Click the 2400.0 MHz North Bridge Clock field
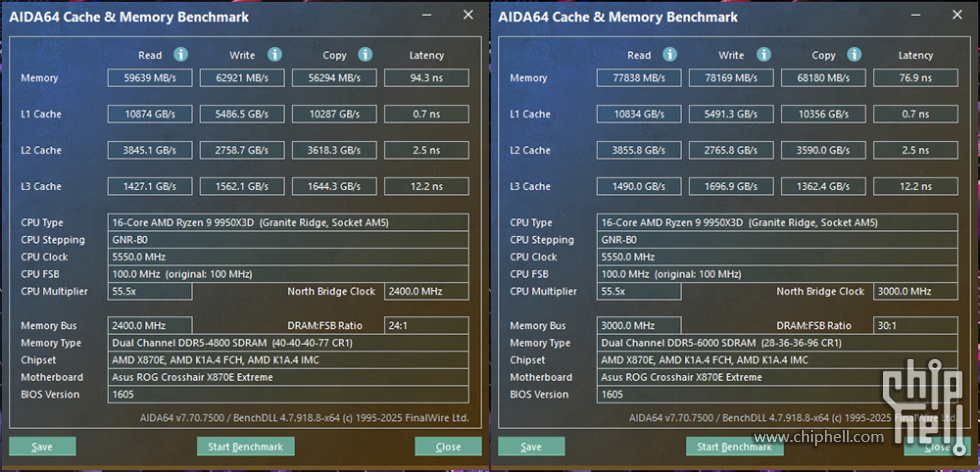The image size is (980, 472). pyautogui.click(x=426, y=292)
